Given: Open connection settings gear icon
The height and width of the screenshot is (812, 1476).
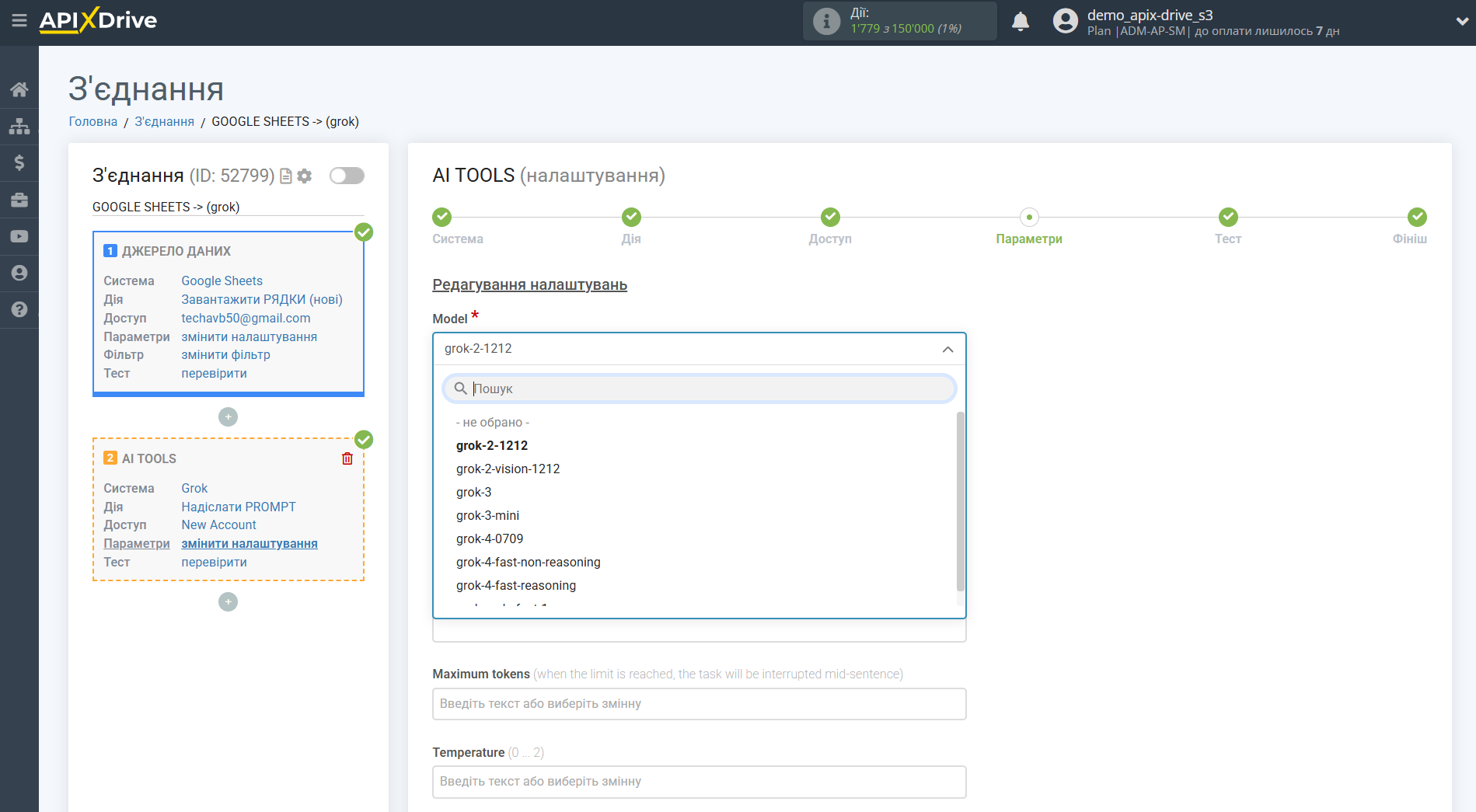Looking at the screenshot, I should [305, 176].
